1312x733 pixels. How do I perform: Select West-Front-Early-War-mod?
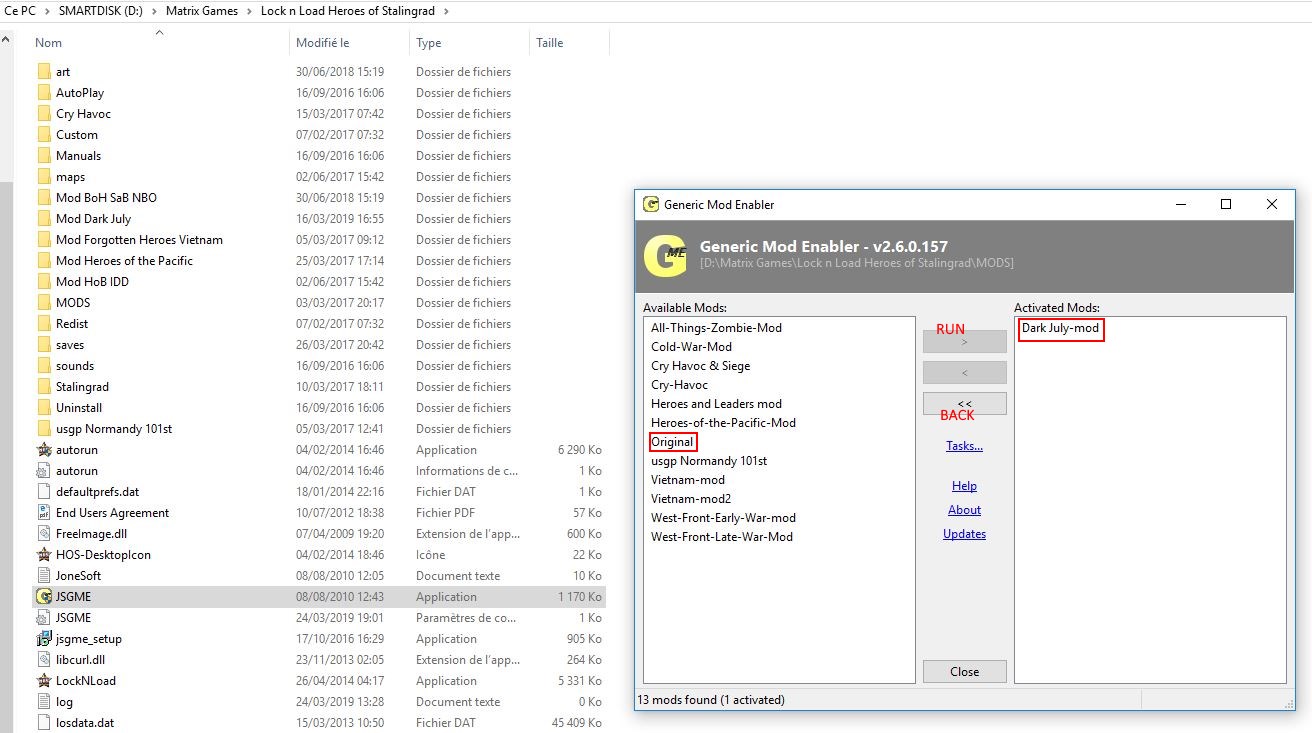tap(723, 517)
